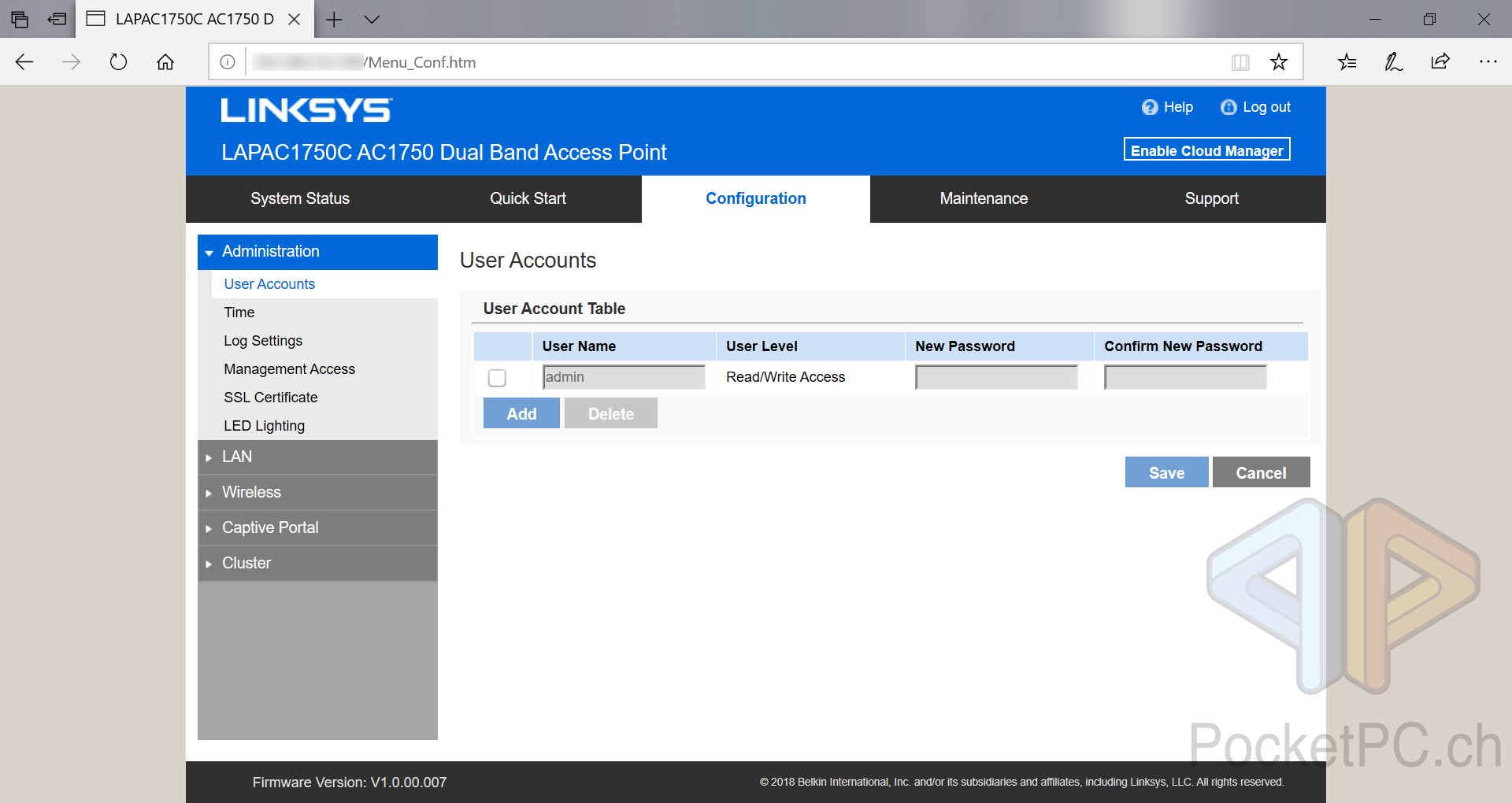This screenshot has height=803, width=1512.
Task: Click the set tabs aside icon
Action: [57, 20]
